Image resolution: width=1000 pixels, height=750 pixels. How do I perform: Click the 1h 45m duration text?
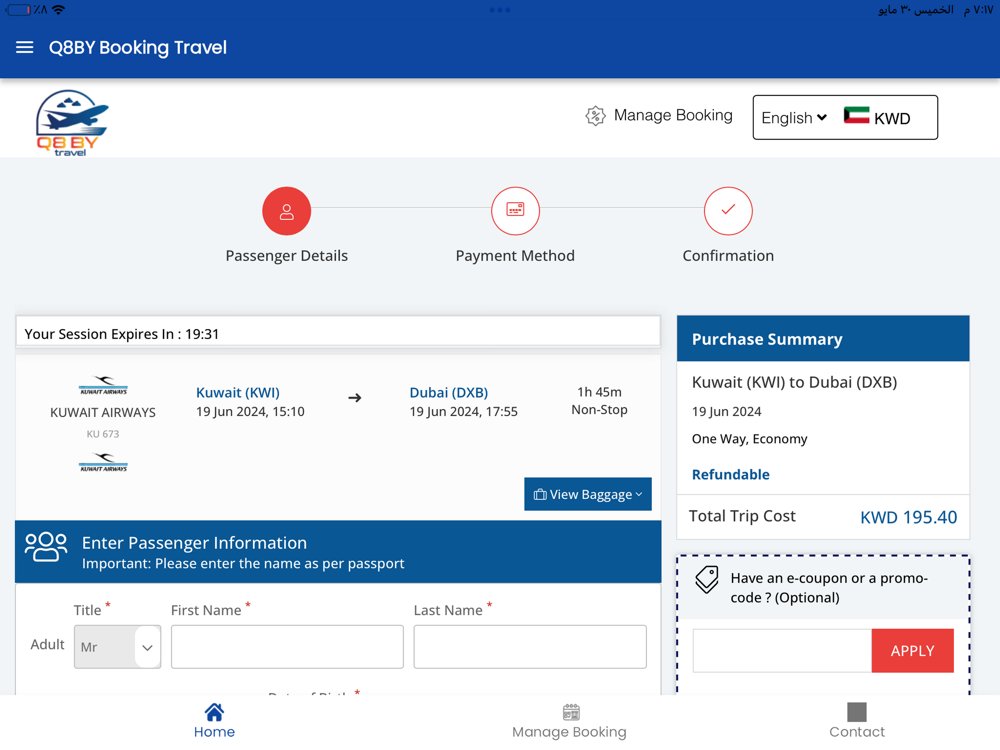pos(599,392)
